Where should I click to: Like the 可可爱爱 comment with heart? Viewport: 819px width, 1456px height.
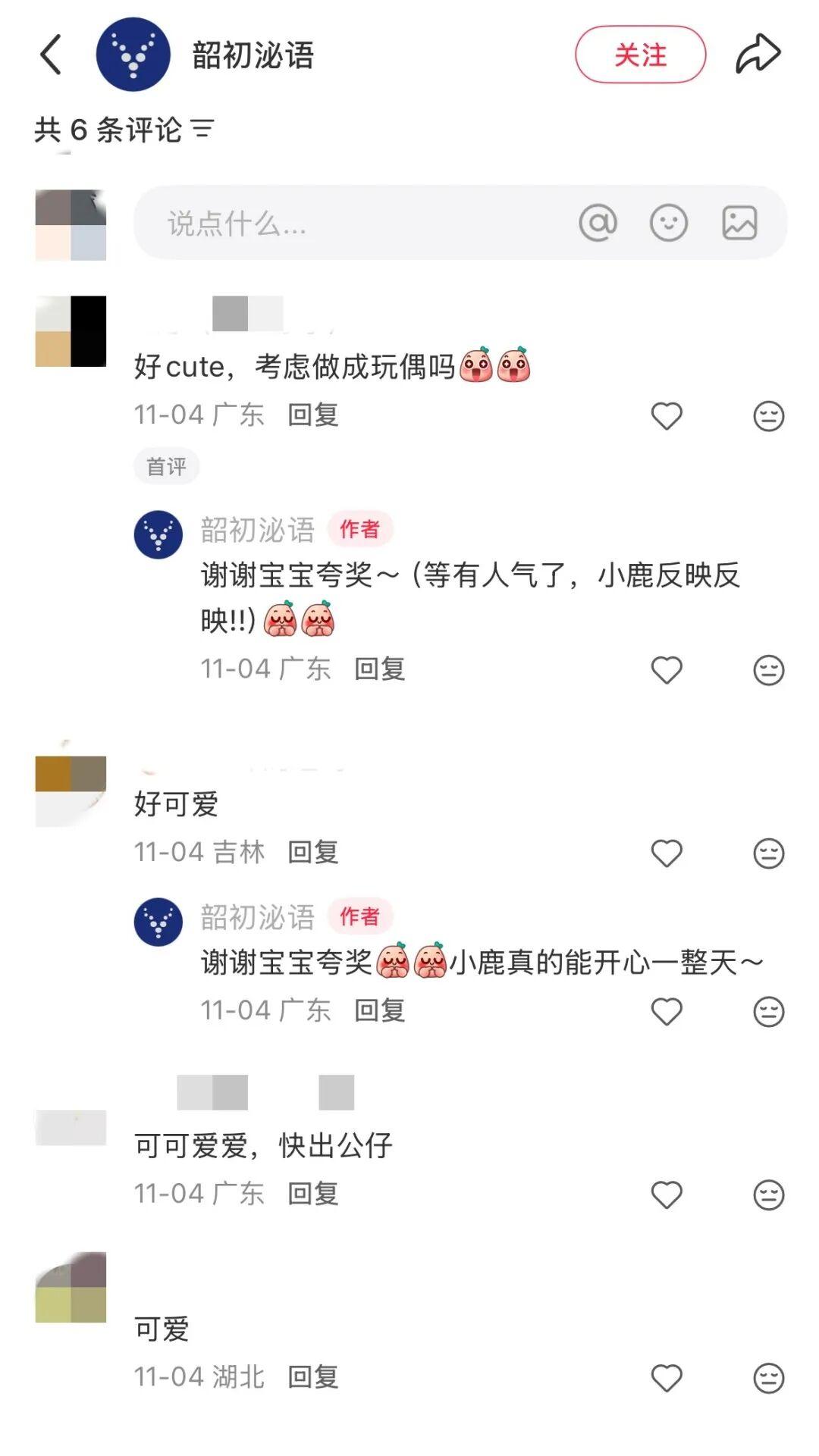click(667, 1195)
